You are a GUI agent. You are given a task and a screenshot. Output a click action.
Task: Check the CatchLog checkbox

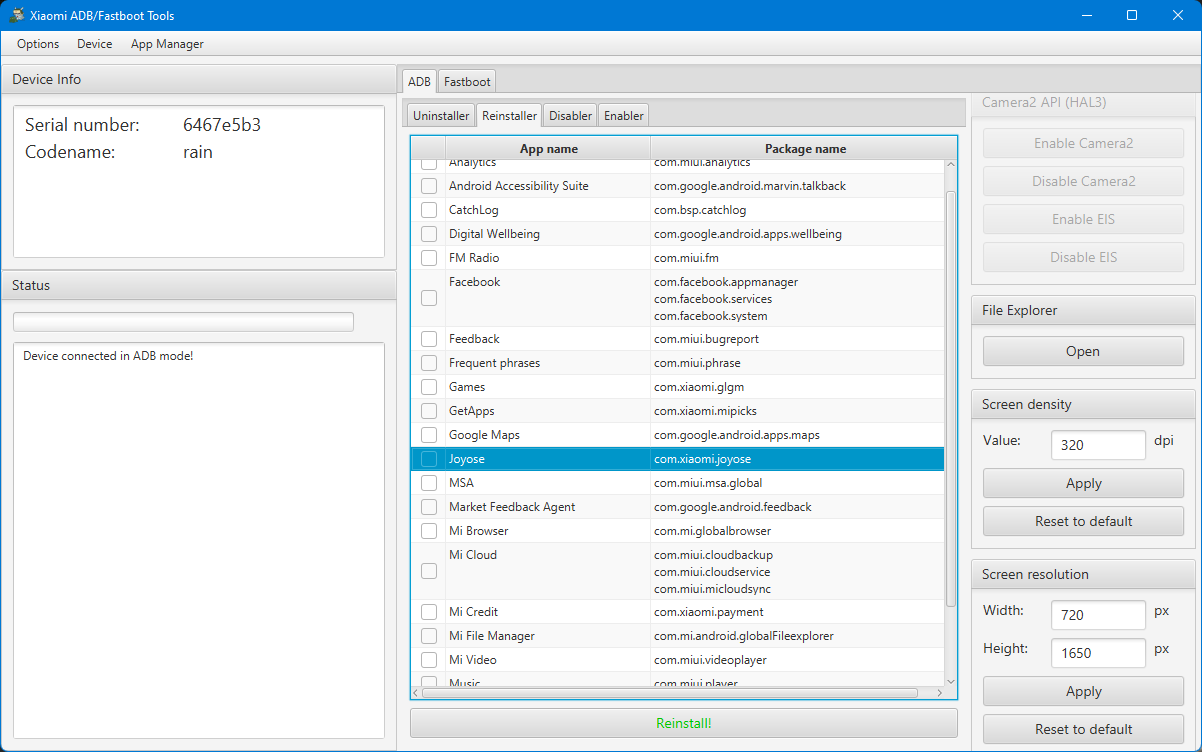pyautogui.click(x=429, y=210)
